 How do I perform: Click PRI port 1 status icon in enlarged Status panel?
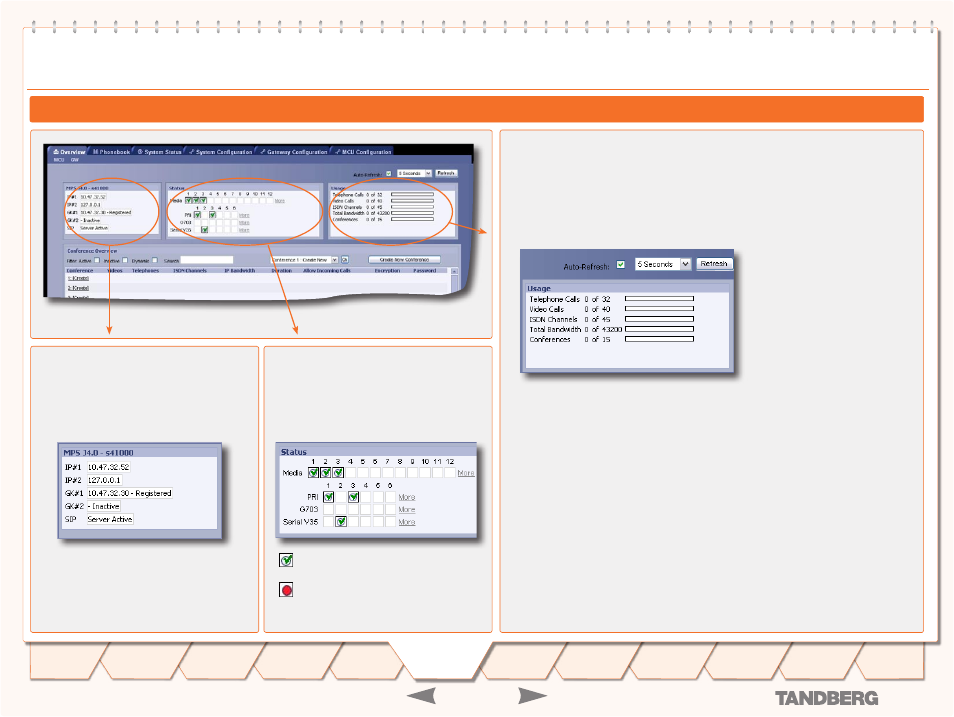point(329,497)
